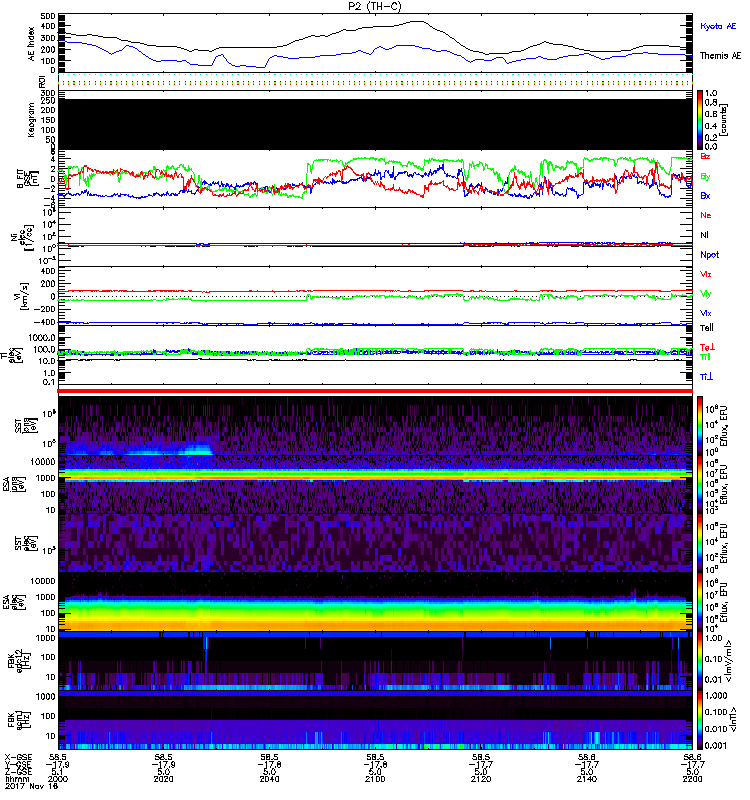Click the date label 2017 Nov 16
750x800 pixels.
click(x=32, y=786)
